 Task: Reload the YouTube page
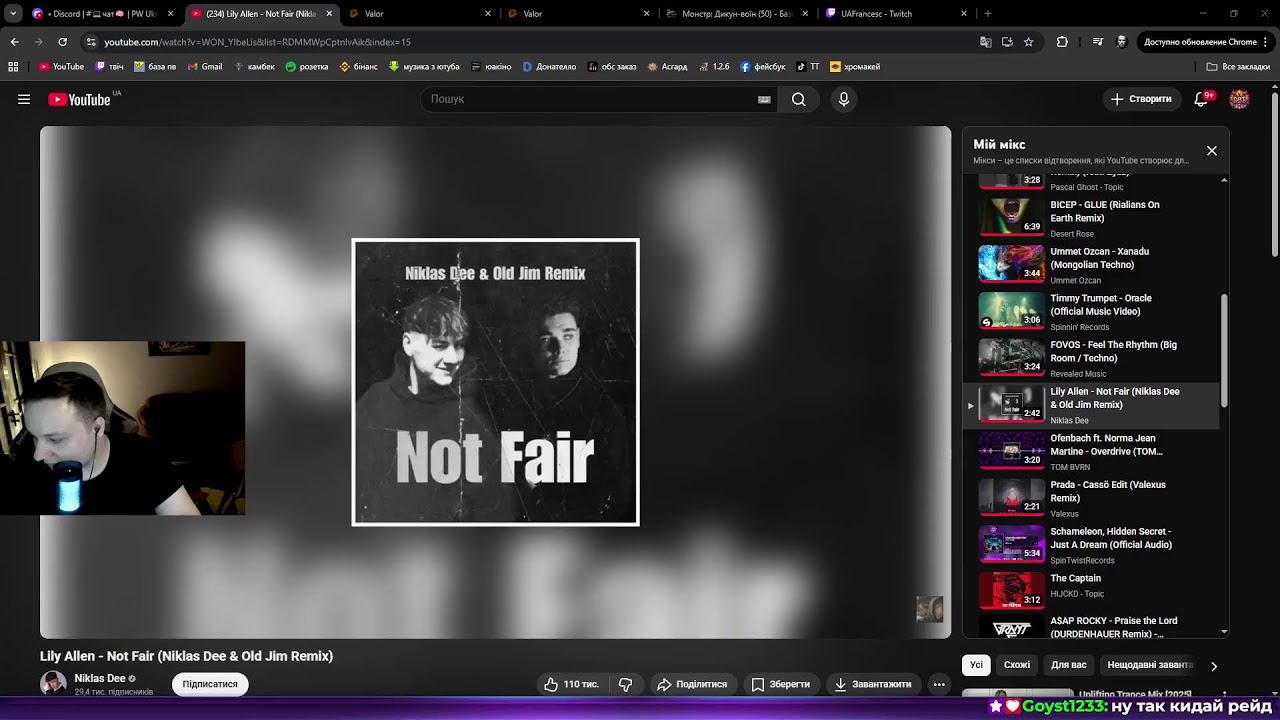click(x=62, y=42)
